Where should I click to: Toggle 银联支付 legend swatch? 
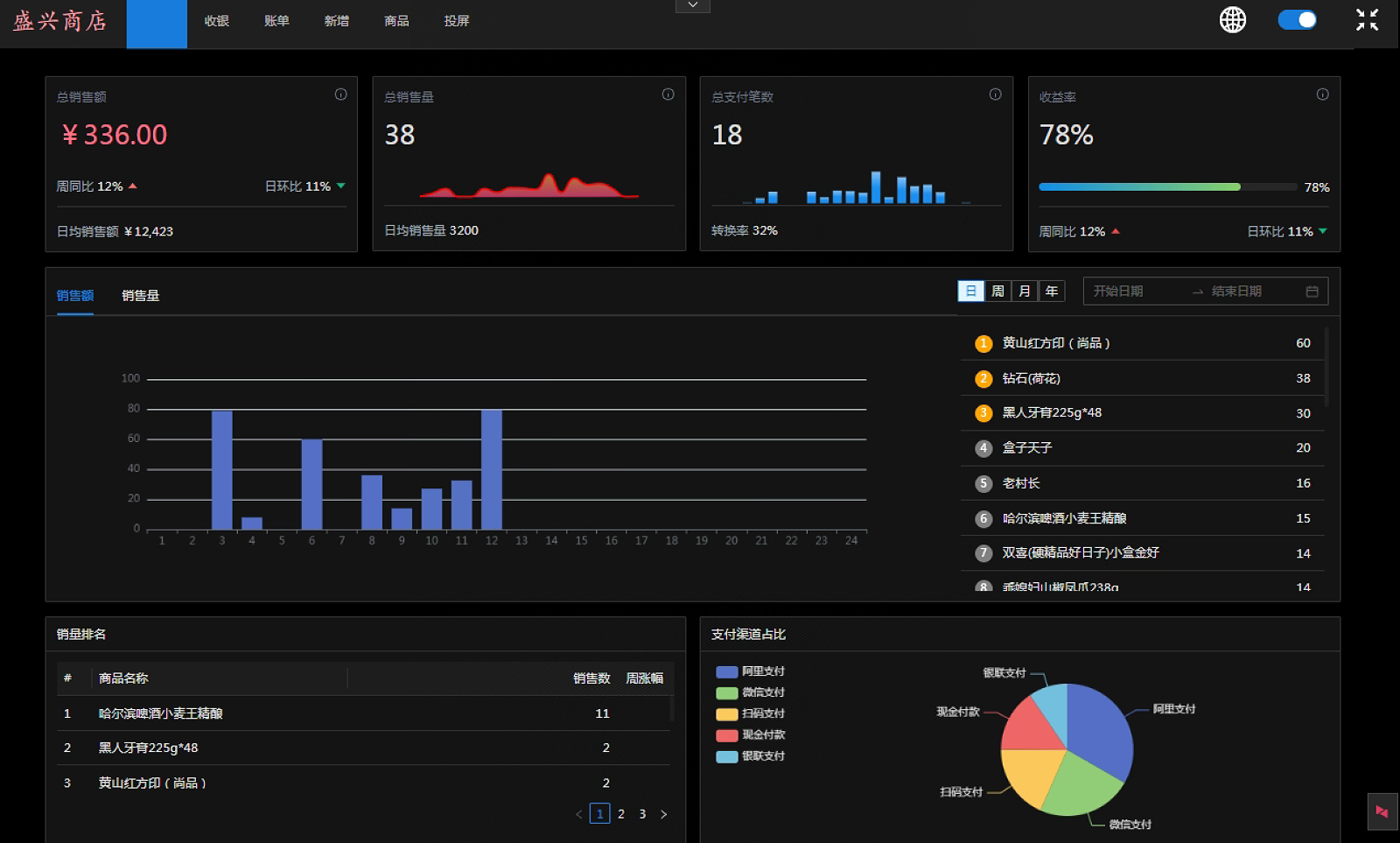click(x=727, y=756)
